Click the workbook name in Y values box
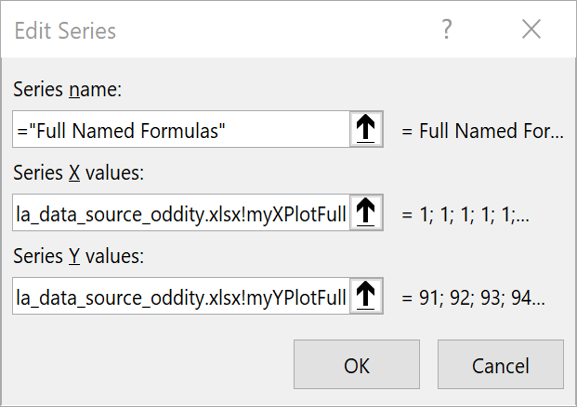This screenshot has height=407, width=577. click(x=128, y=298)
